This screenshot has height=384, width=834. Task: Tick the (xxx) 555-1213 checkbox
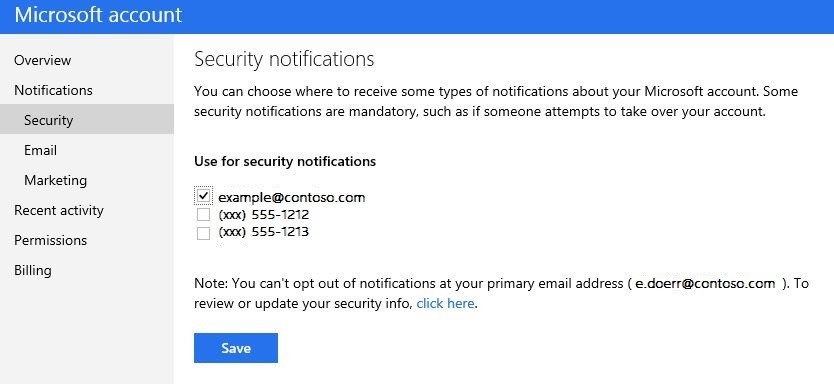tap(203, 233)
